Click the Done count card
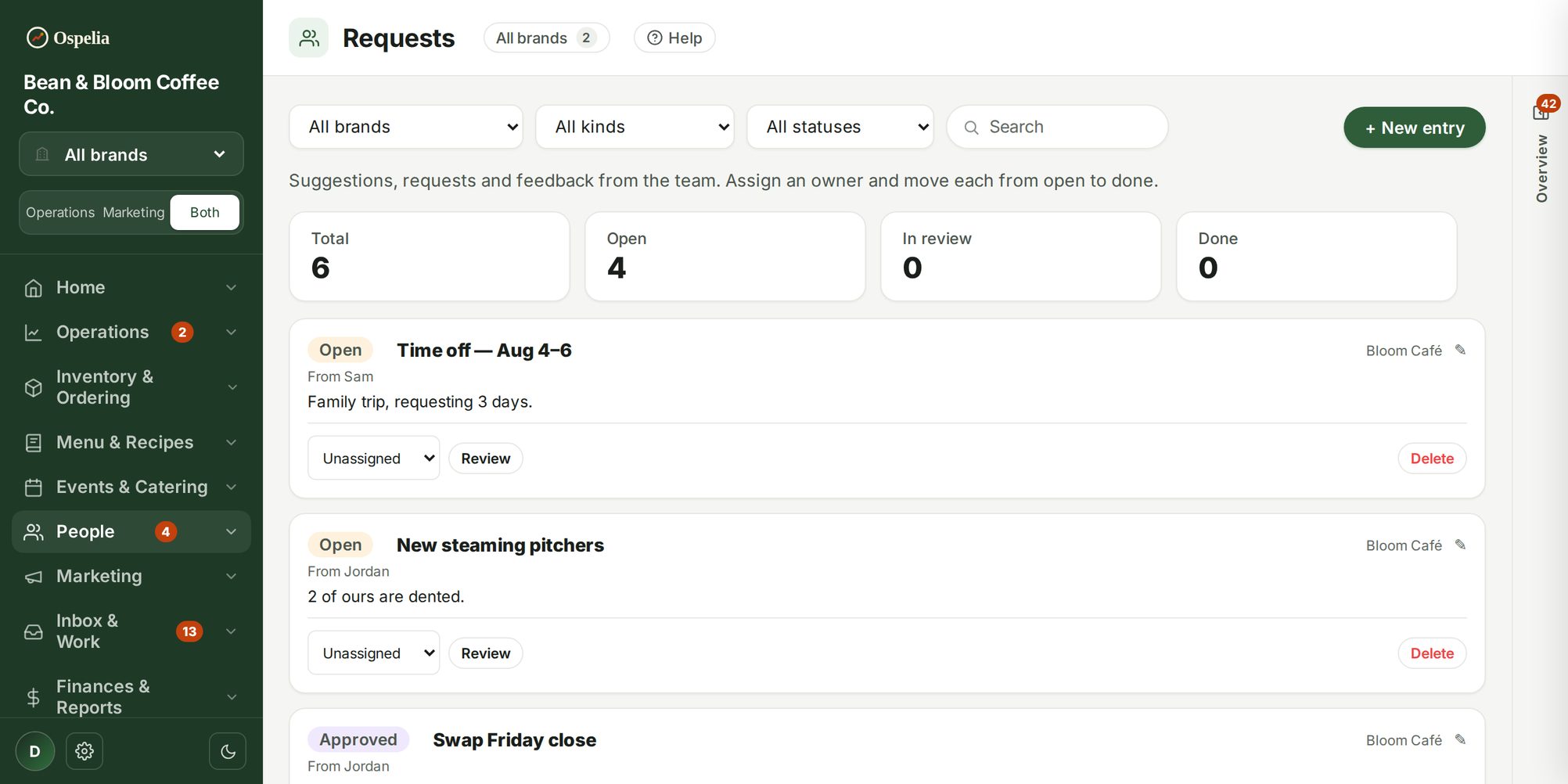 [1317, 257]
